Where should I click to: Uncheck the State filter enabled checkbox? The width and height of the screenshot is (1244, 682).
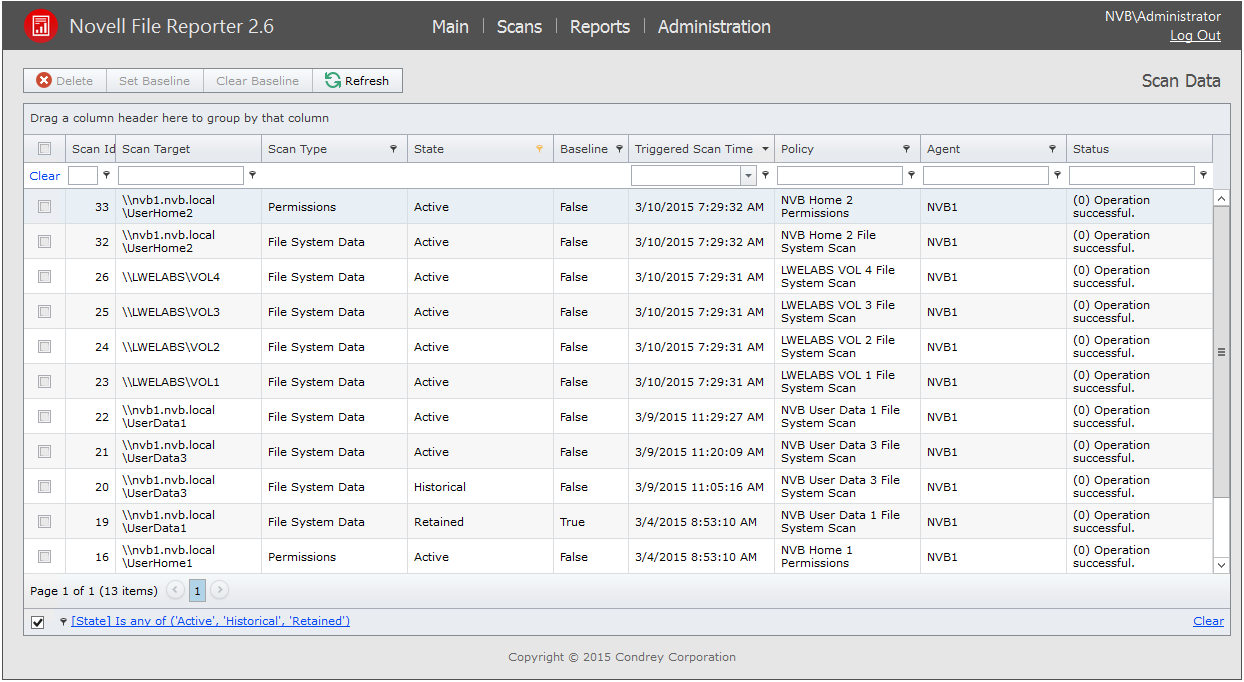tap(38, 622)
